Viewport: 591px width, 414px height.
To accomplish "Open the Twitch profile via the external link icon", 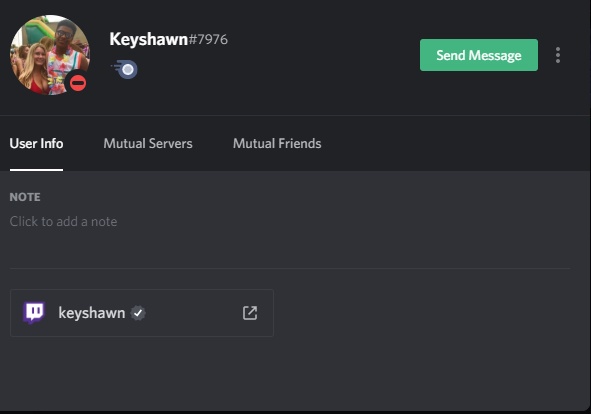I will 250,313.
